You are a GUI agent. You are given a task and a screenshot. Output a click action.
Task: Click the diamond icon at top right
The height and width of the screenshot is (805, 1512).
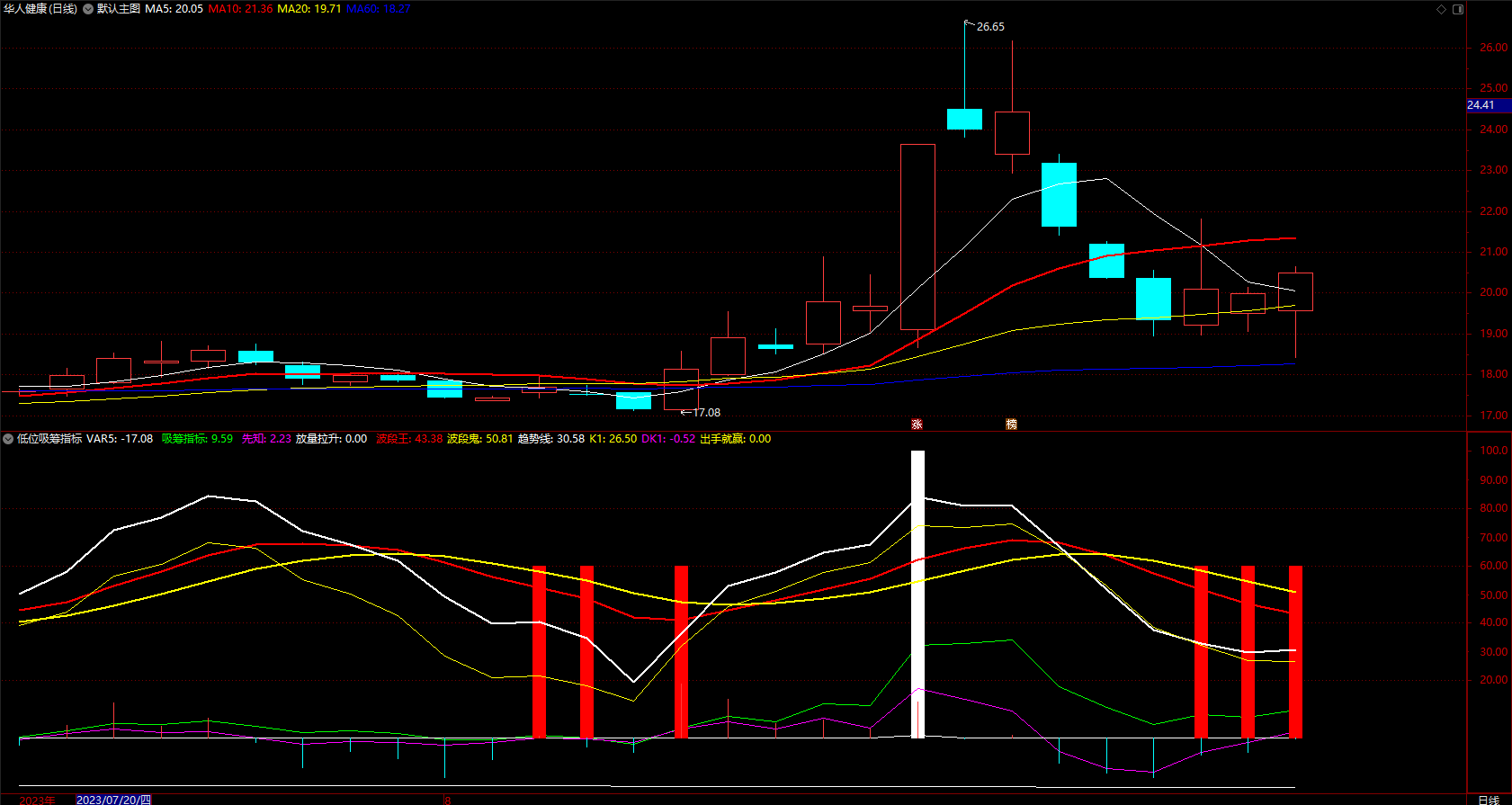click(1441, 9)
